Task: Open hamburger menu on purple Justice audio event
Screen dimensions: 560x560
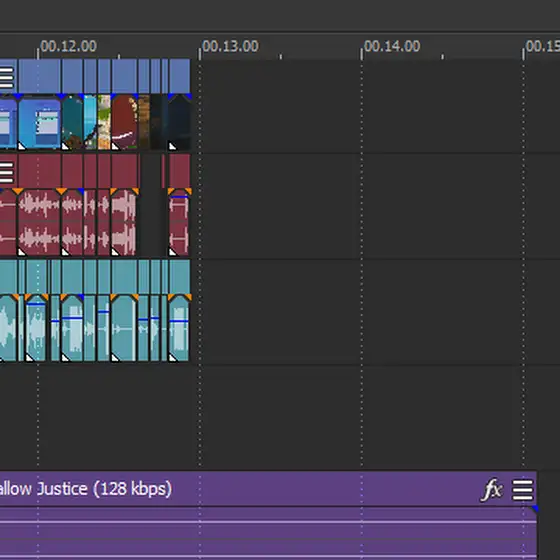Action: point(523,490)
